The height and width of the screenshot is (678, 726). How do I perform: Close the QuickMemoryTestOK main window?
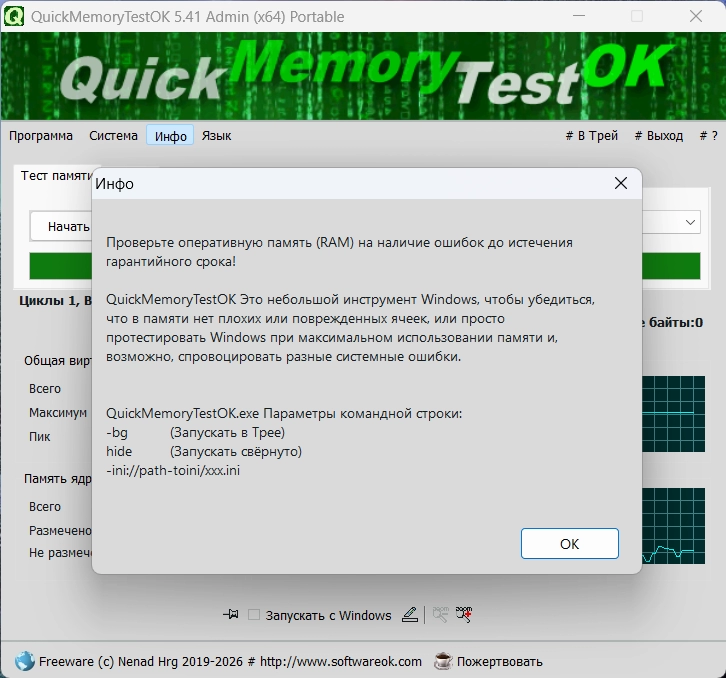[x=696, y=16]
